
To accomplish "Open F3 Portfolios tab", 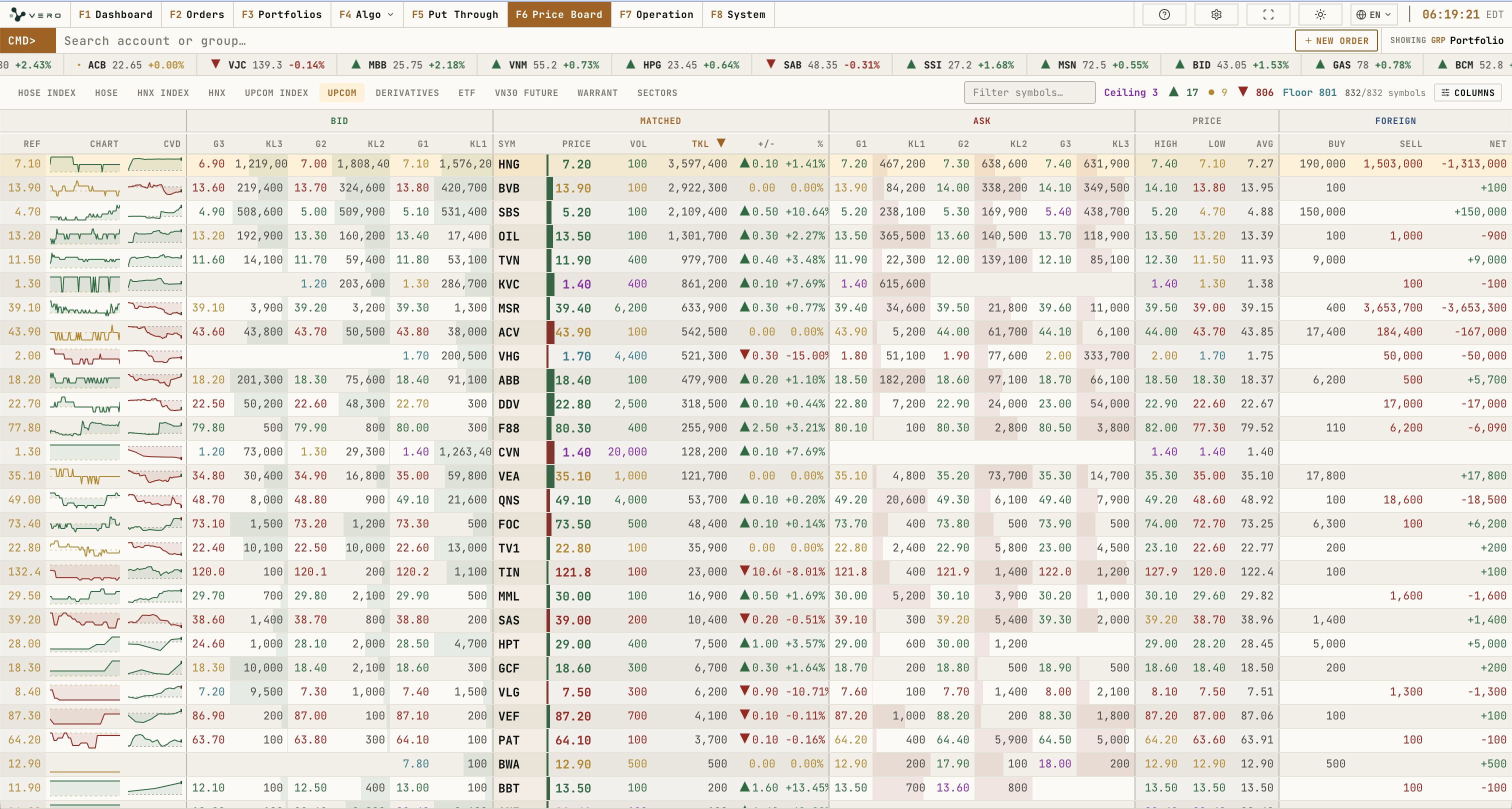I will pos(281,14).
